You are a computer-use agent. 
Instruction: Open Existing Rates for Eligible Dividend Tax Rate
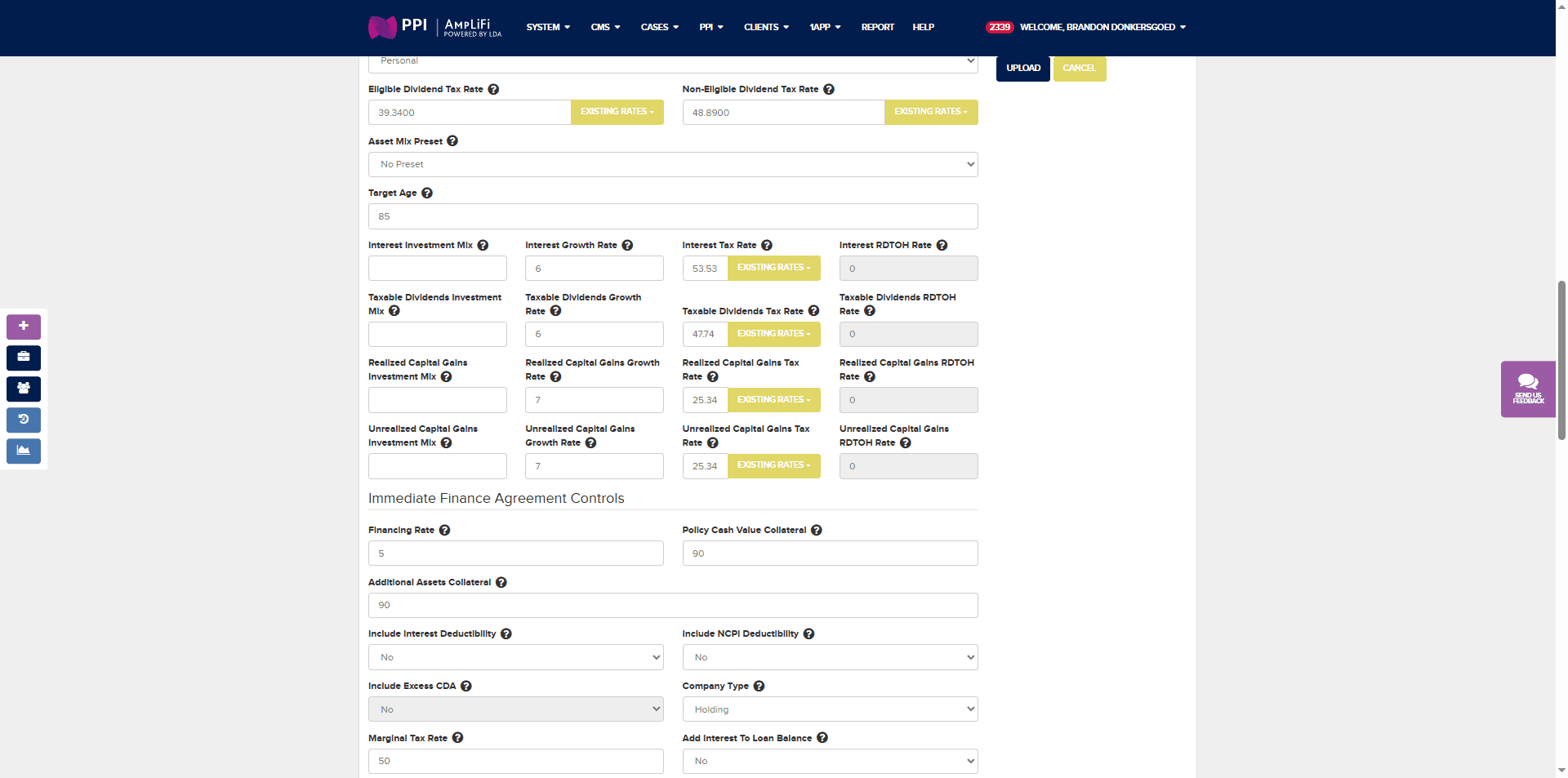pos(617,112)
